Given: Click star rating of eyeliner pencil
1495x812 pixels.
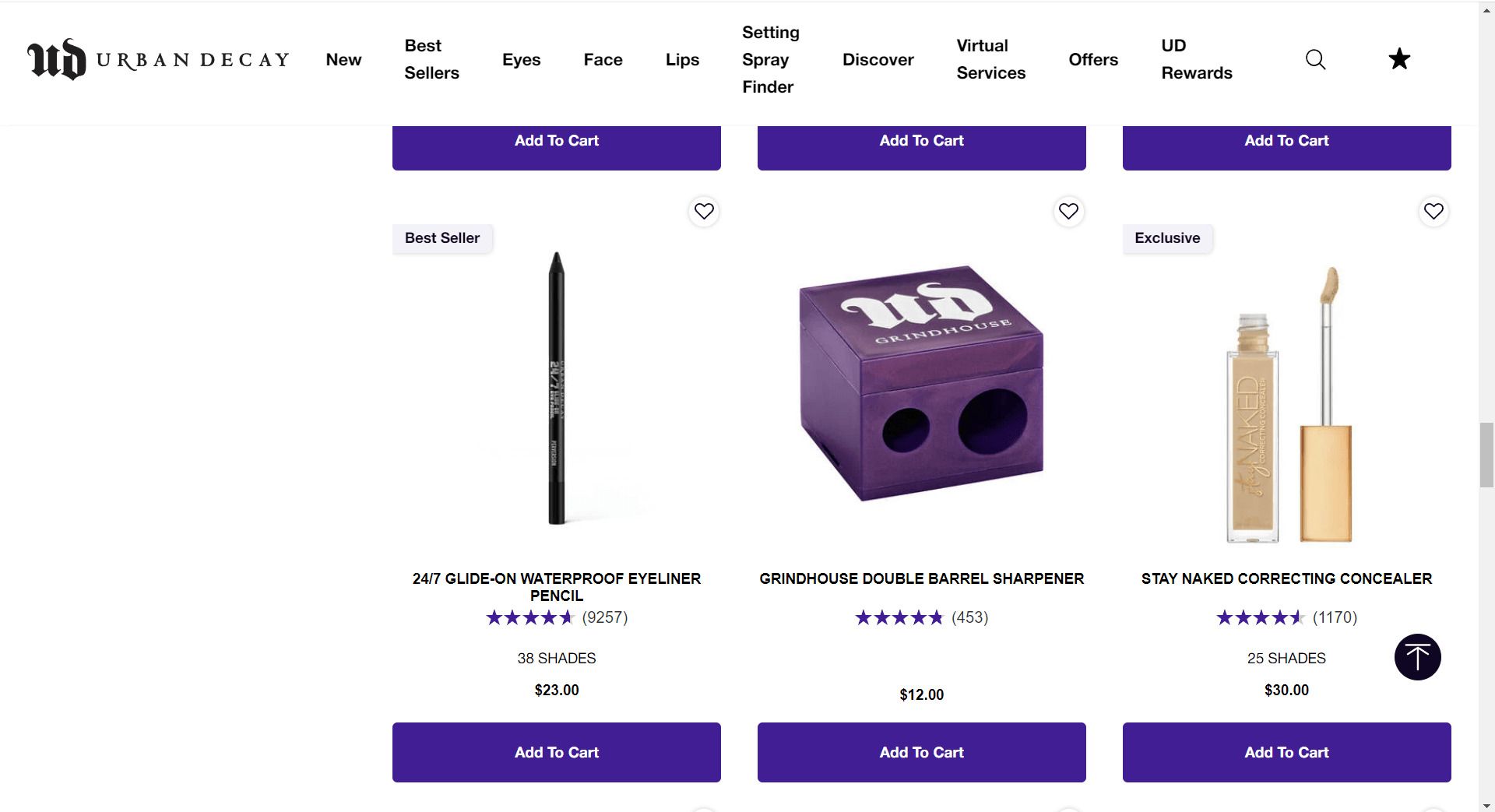Looking at the screenshot, I should pyautogui.click(x=529, y=617).
